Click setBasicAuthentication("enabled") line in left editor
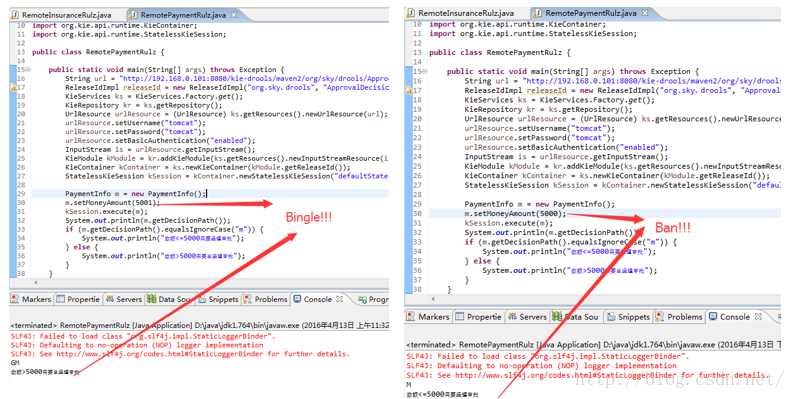 point(160,141)
